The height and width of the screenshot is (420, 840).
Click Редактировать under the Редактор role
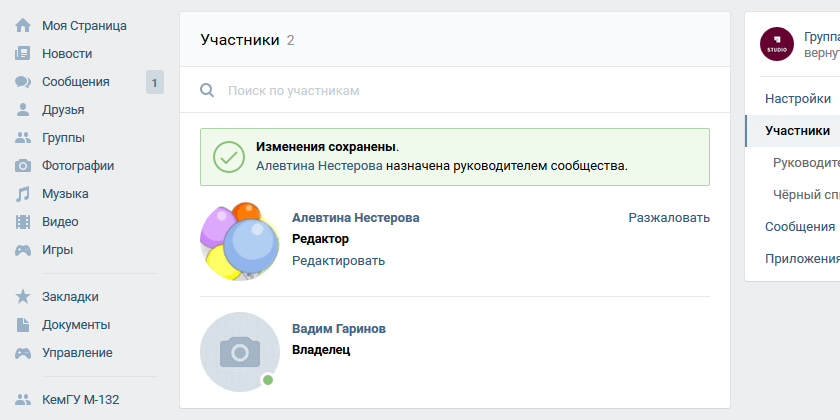tap(339, 261)
